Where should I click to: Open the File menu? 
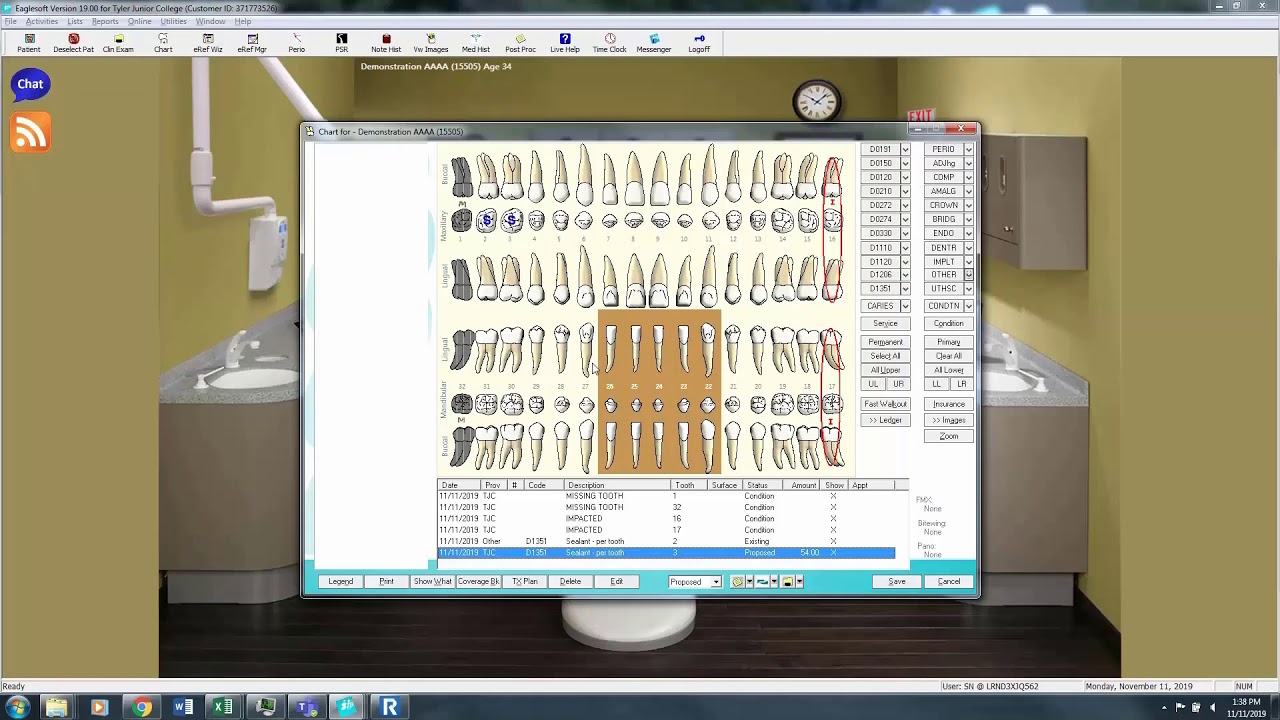tap(10, 21)
